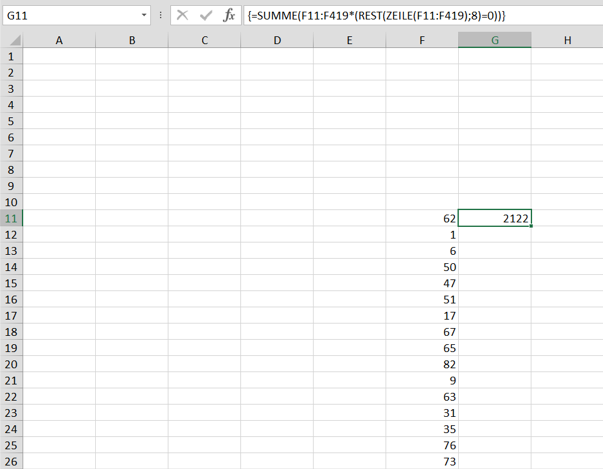Open the Name Box dropdown arrow
603x469 pixels.
point(144,15)
